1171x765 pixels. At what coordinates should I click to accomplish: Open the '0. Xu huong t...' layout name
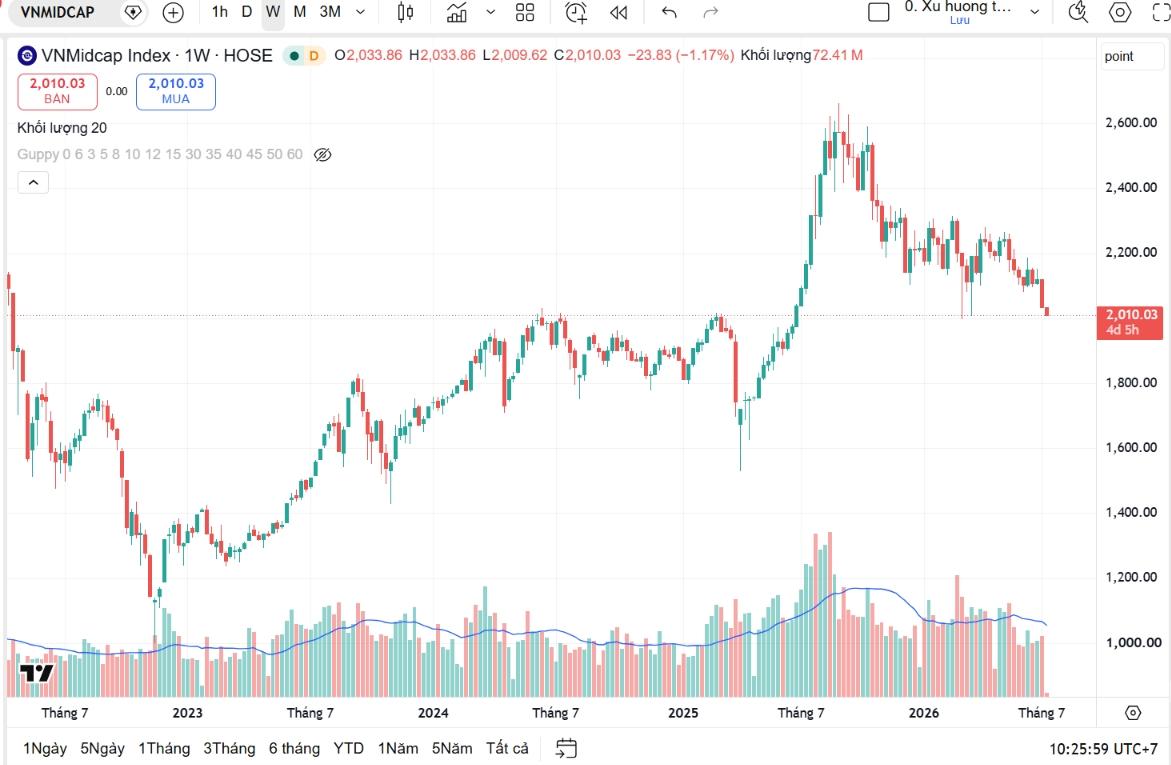(958, 7)
